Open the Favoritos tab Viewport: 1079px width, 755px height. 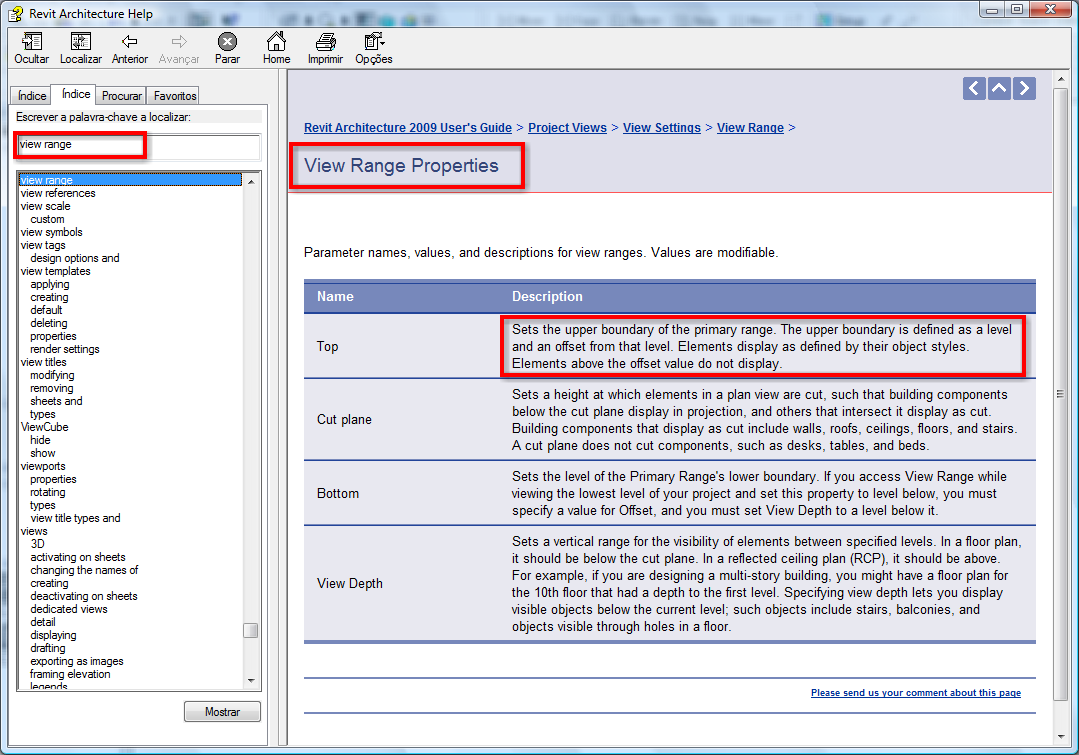(175, 96)
